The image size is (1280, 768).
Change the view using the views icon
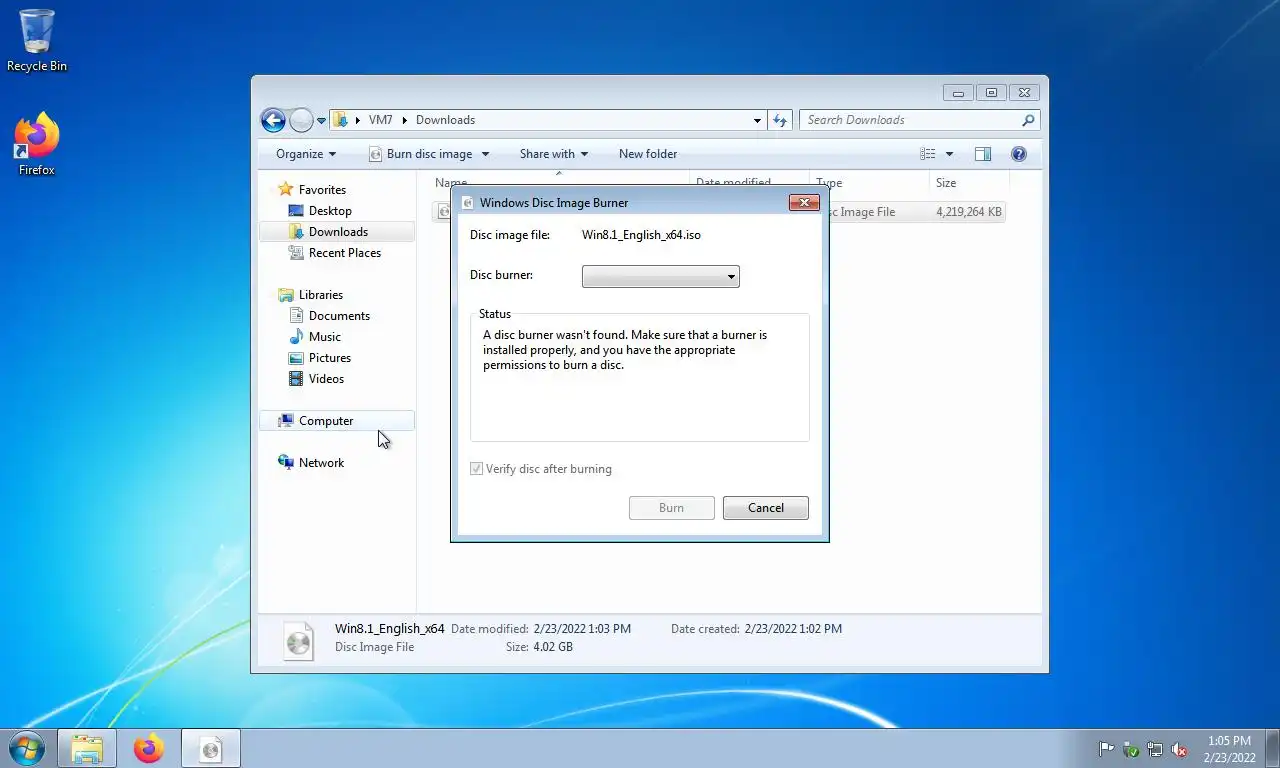click(928, 154)
